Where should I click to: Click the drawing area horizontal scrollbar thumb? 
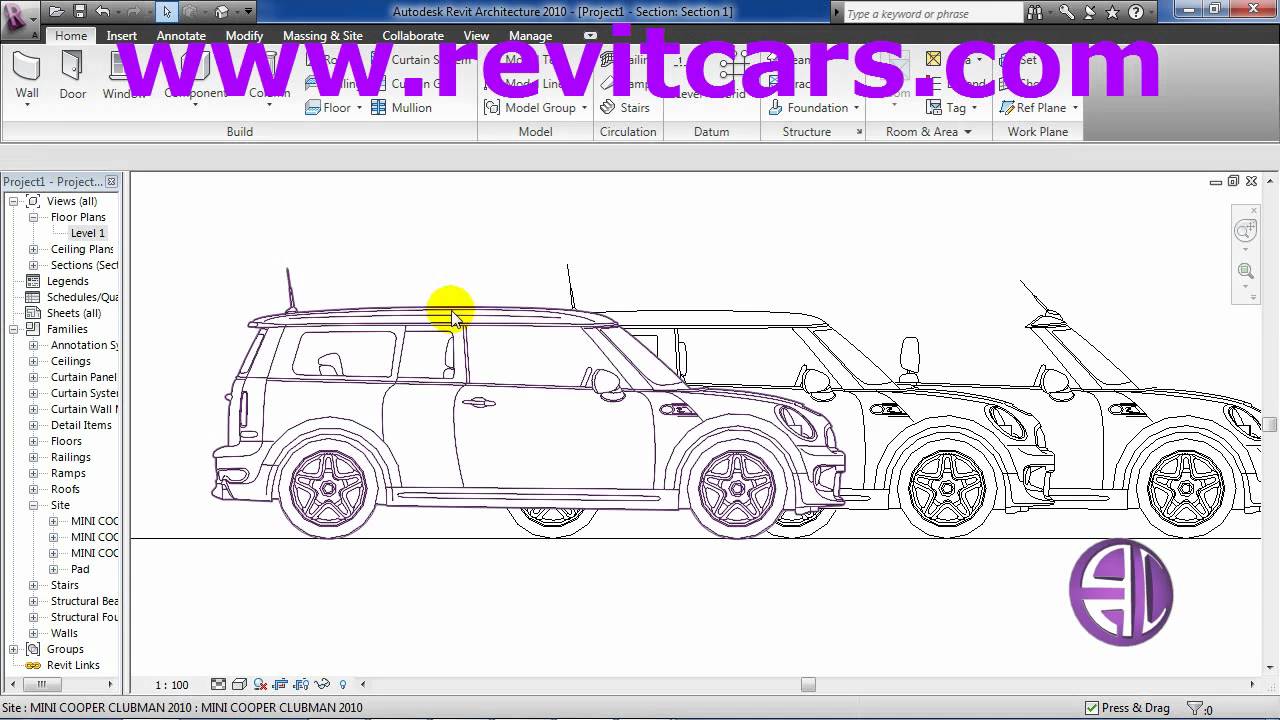point(808,685)
